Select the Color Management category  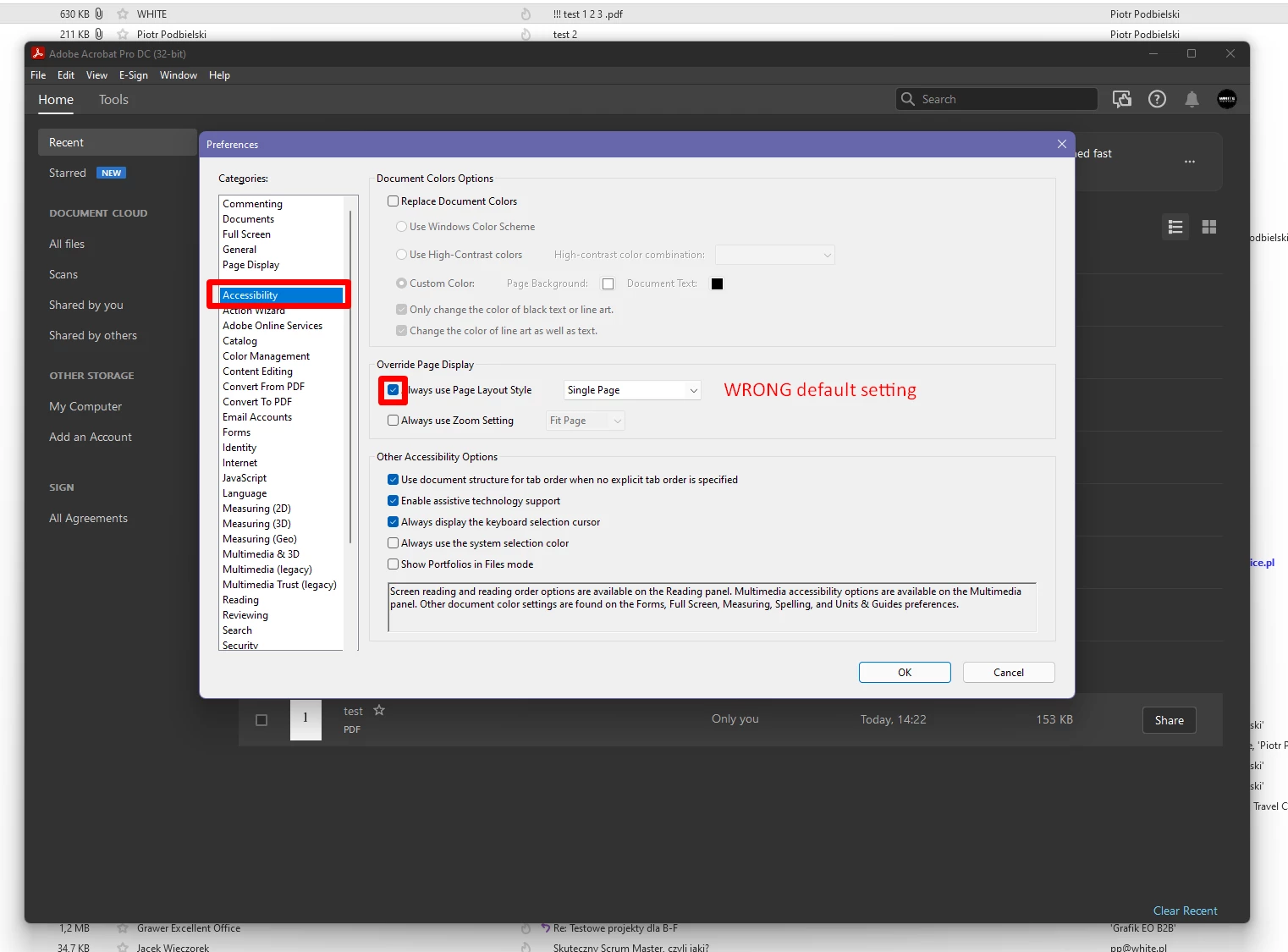pos(266,356)
